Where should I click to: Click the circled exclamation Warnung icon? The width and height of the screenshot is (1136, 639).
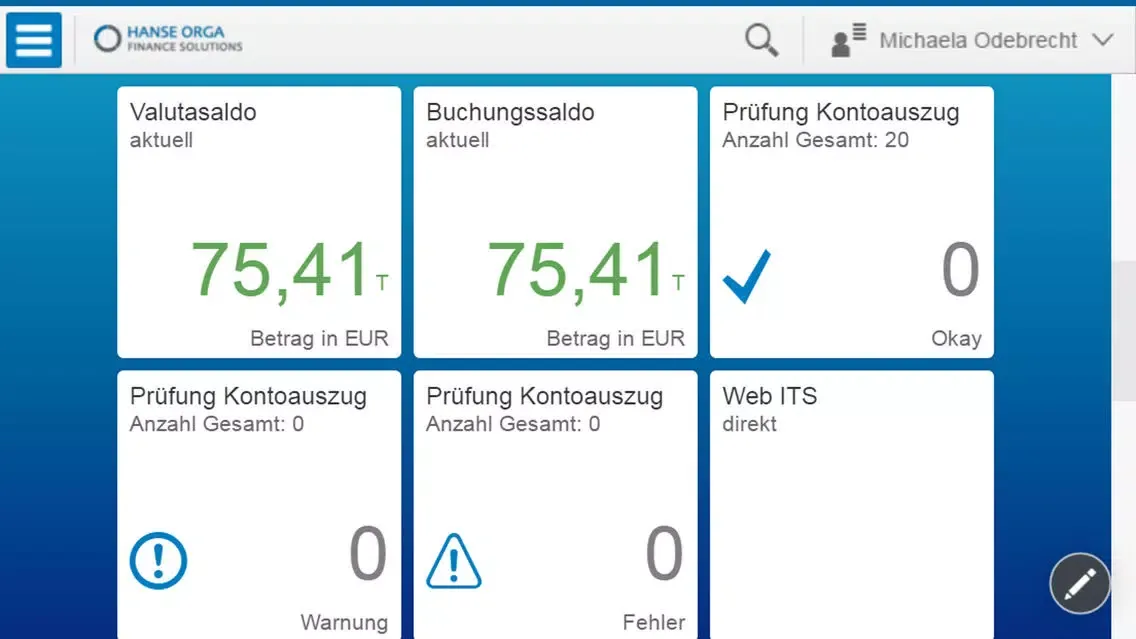point(159,560)
